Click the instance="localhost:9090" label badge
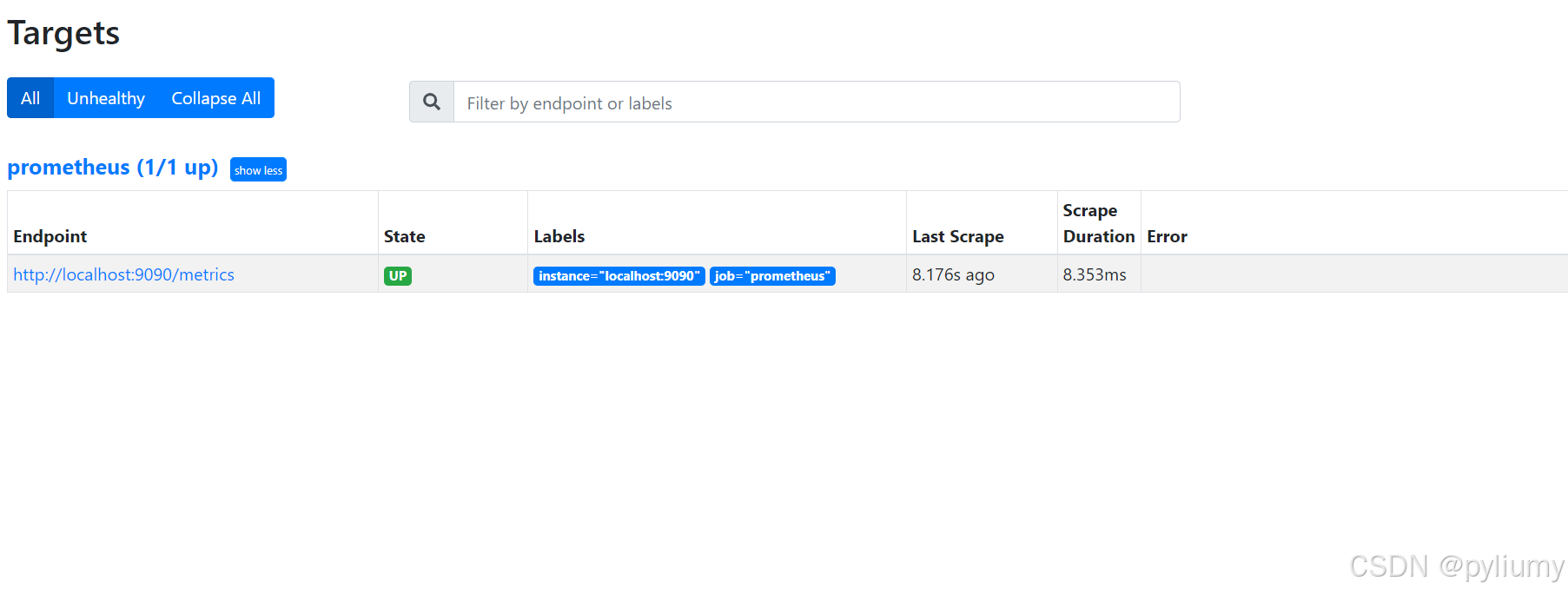The height and width of the screenshot is (594, 1568). click(619, 276)
